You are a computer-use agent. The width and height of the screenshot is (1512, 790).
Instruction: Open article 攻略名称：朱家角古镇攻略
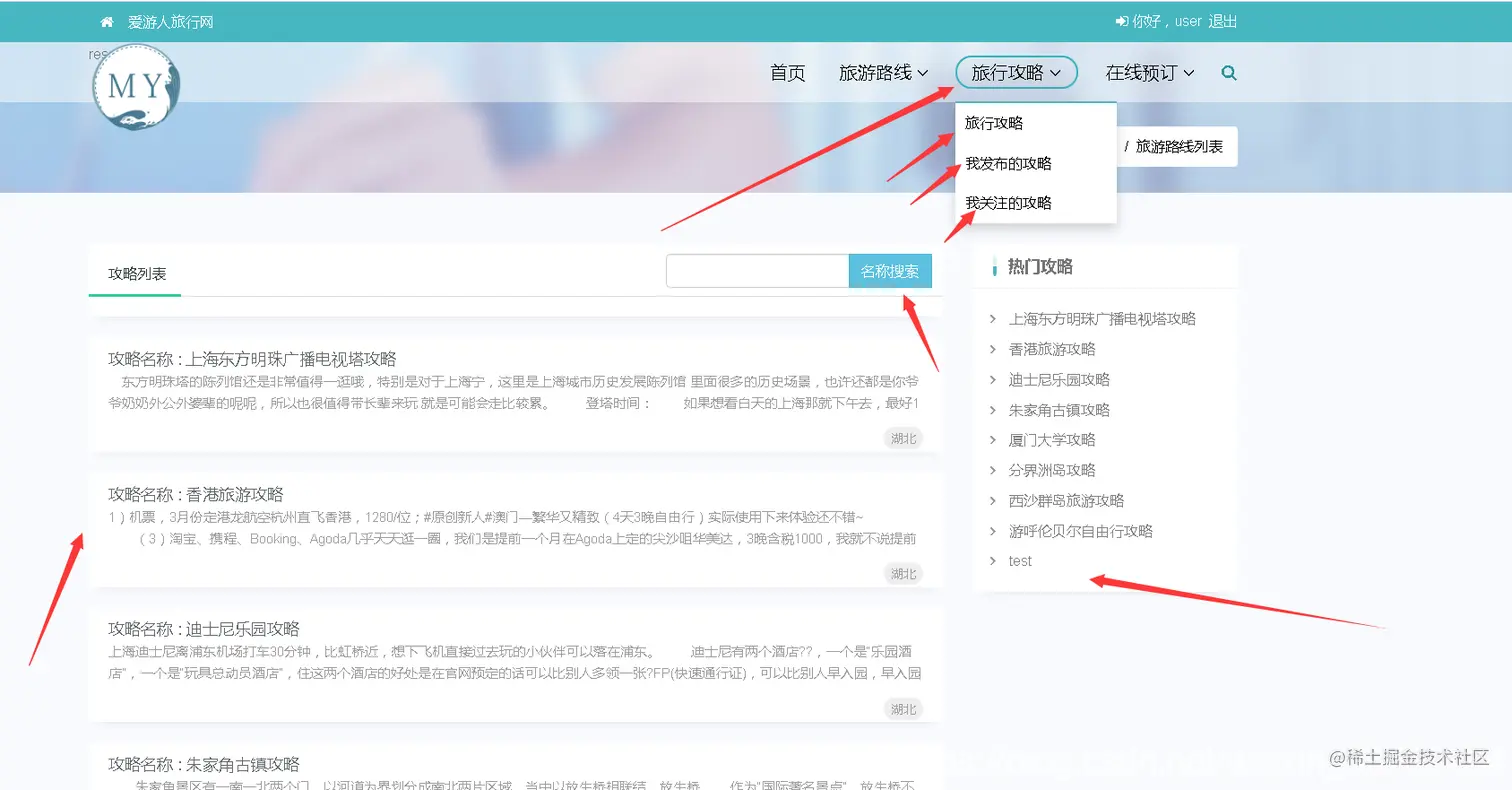point(204,764)
